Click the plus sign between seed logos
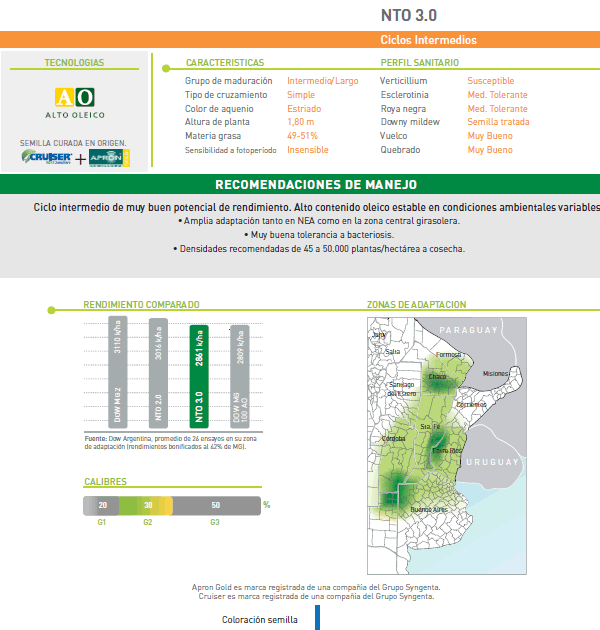The image size is (600, 630). point(80,158)
